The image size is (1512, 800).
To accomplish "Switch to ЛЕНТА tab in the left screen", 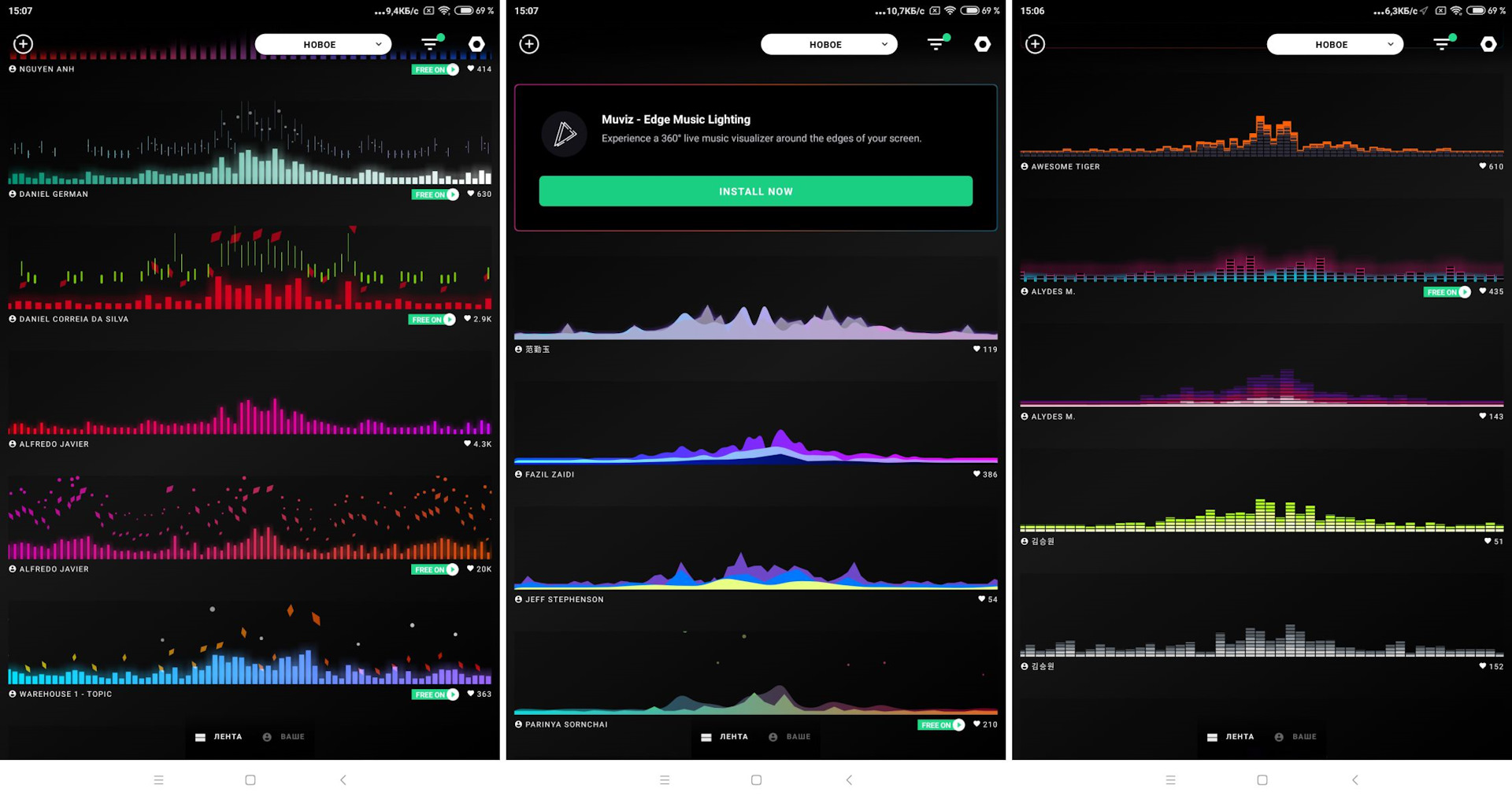I will [x=218, y=737].
